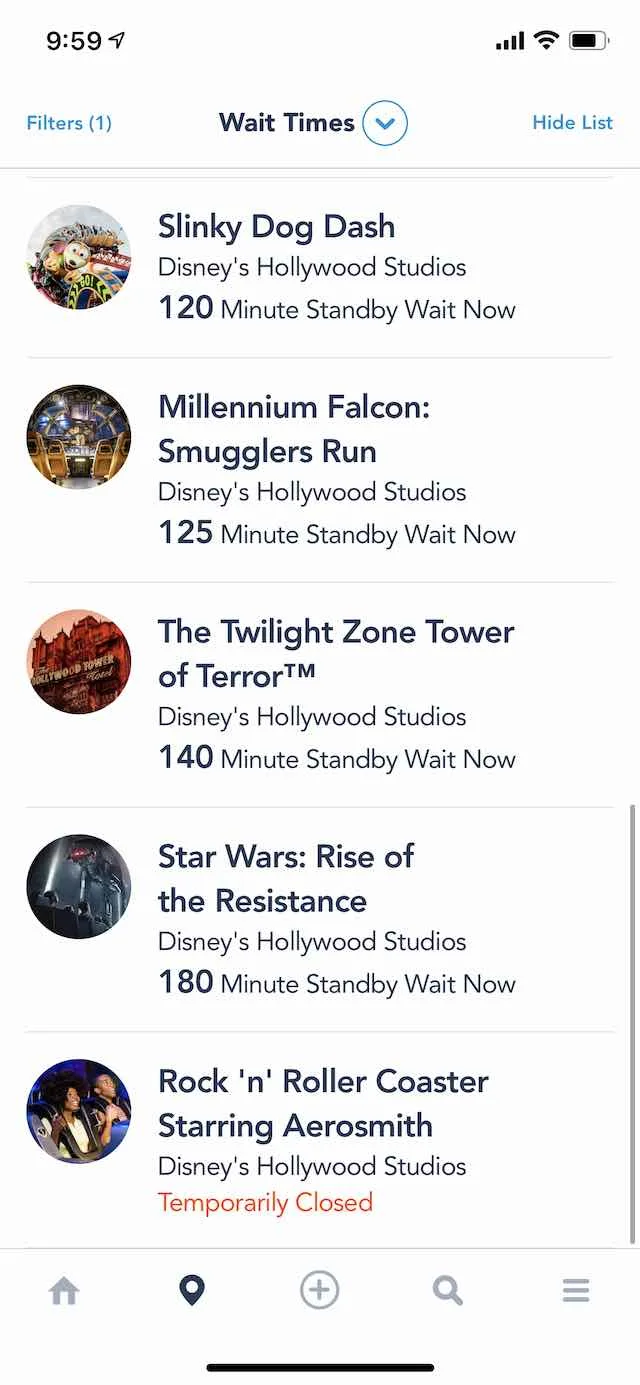Tap the plus circle add icon
640x1385 pixels.
[x=320, y=1290]
